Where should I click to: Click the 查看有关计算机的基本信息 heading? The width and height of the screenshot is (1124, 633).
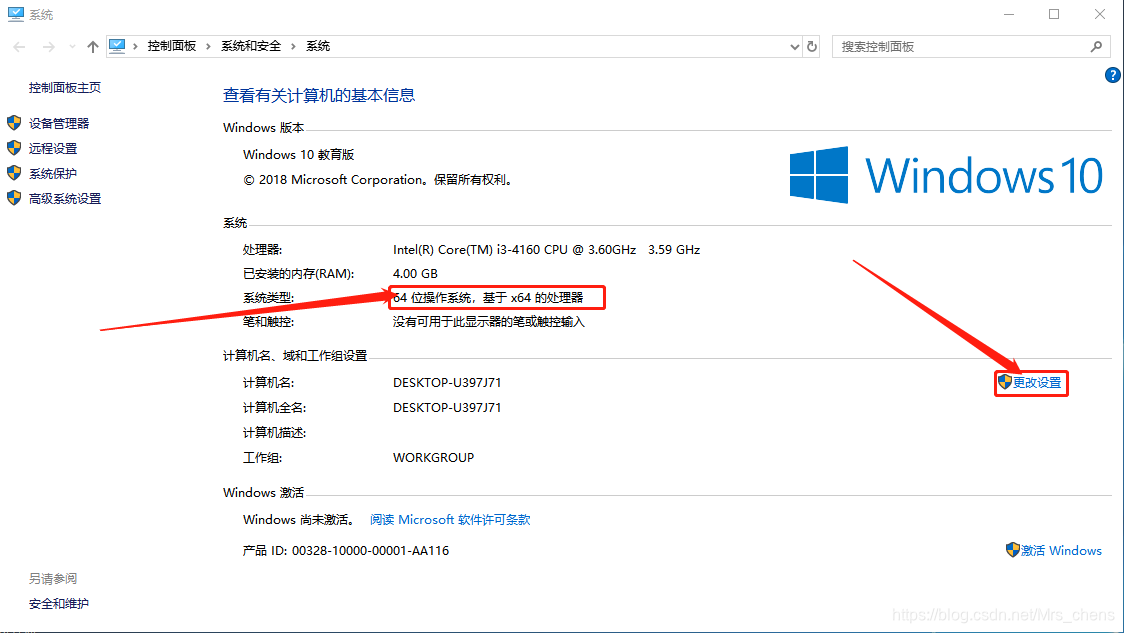(x=319, y=95)
